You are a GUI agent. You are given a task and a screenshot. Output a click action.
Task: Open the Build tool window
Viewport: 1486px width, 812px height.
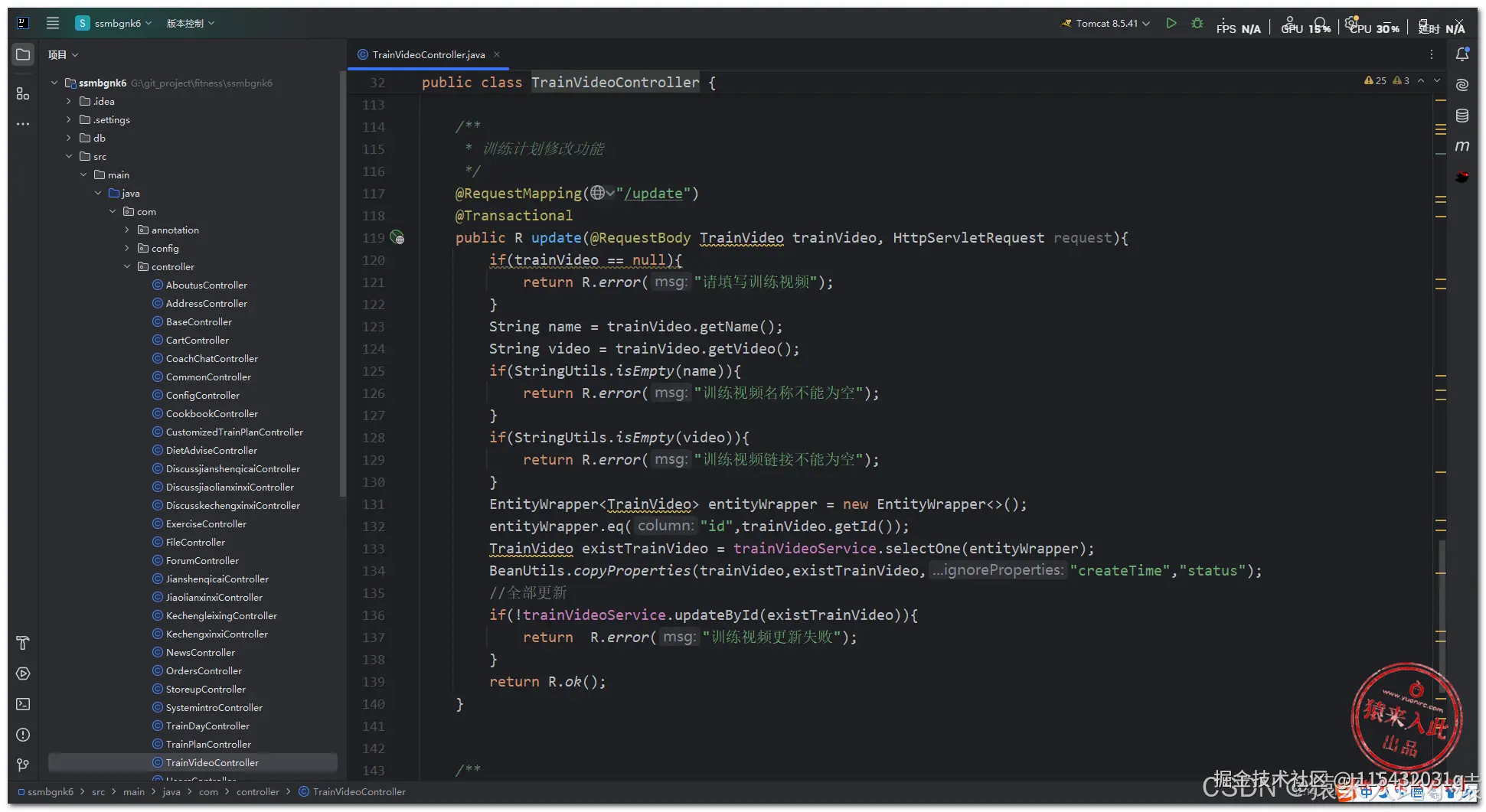click(23, 643)
